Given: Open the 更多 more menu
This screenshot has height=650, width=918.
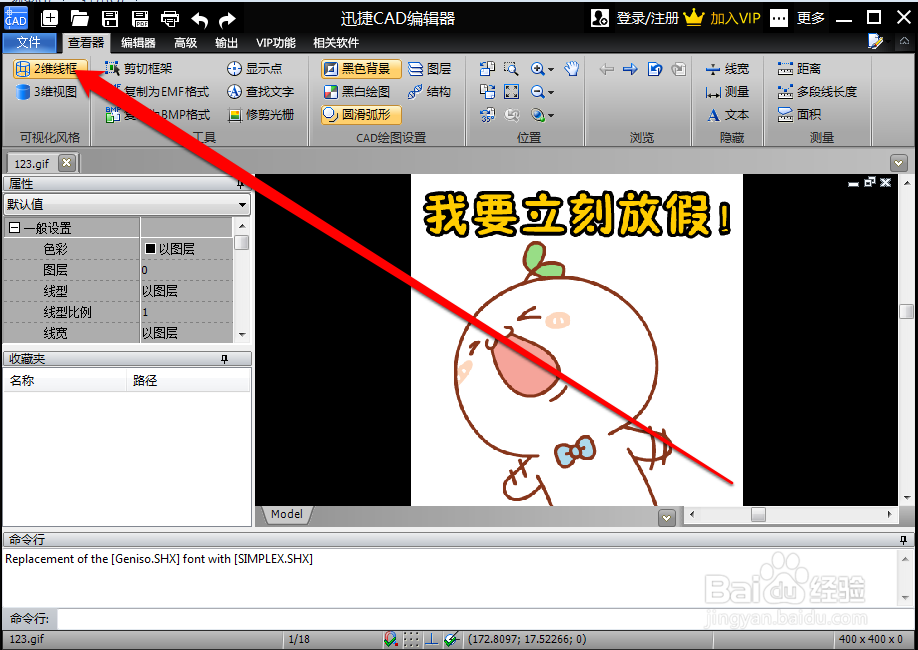Looking at the screenshot, I should 797,18.
